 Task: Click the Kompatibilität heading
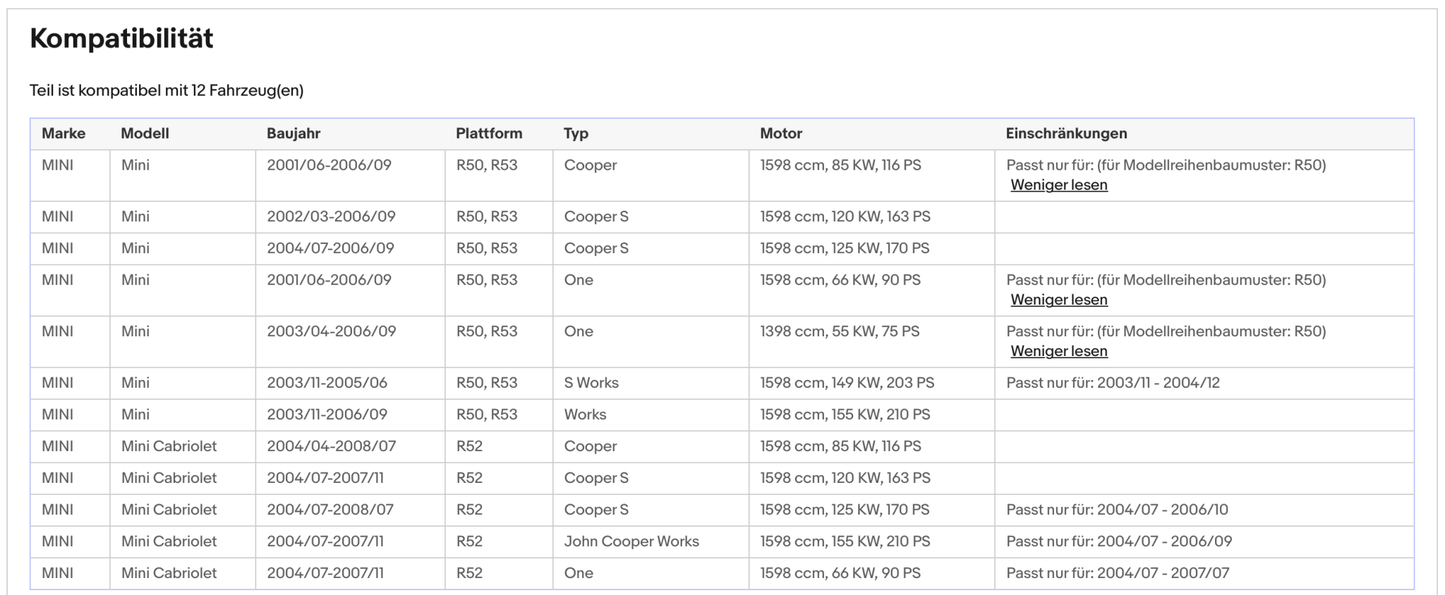[121, 39]
